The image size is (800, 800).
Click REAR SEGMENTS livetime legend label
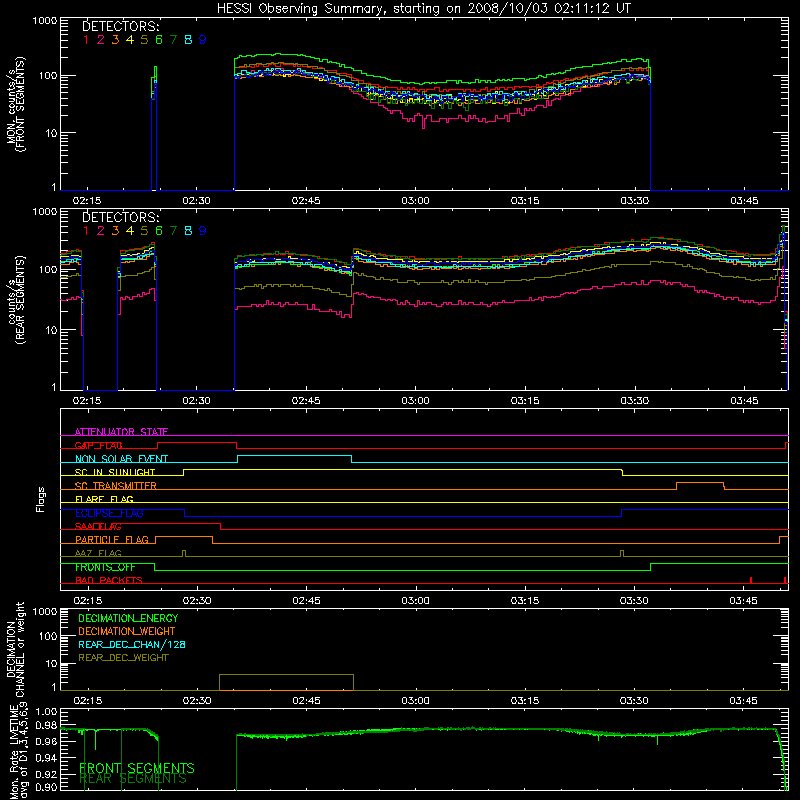click(133, 779)
